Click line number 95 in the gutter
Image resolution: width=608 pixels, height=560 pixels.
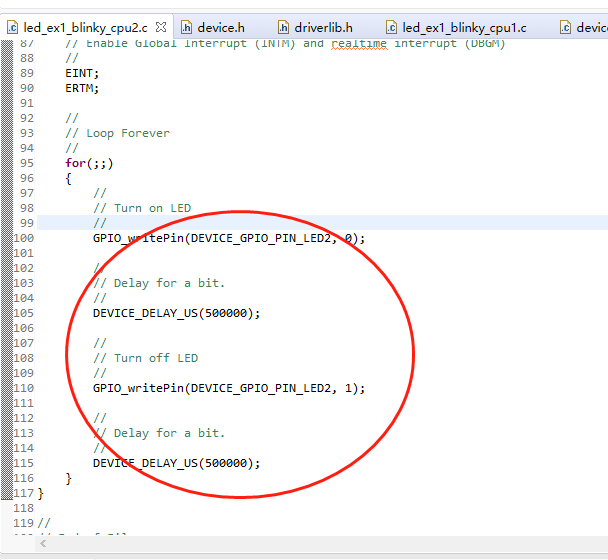(x=27, y=163)
